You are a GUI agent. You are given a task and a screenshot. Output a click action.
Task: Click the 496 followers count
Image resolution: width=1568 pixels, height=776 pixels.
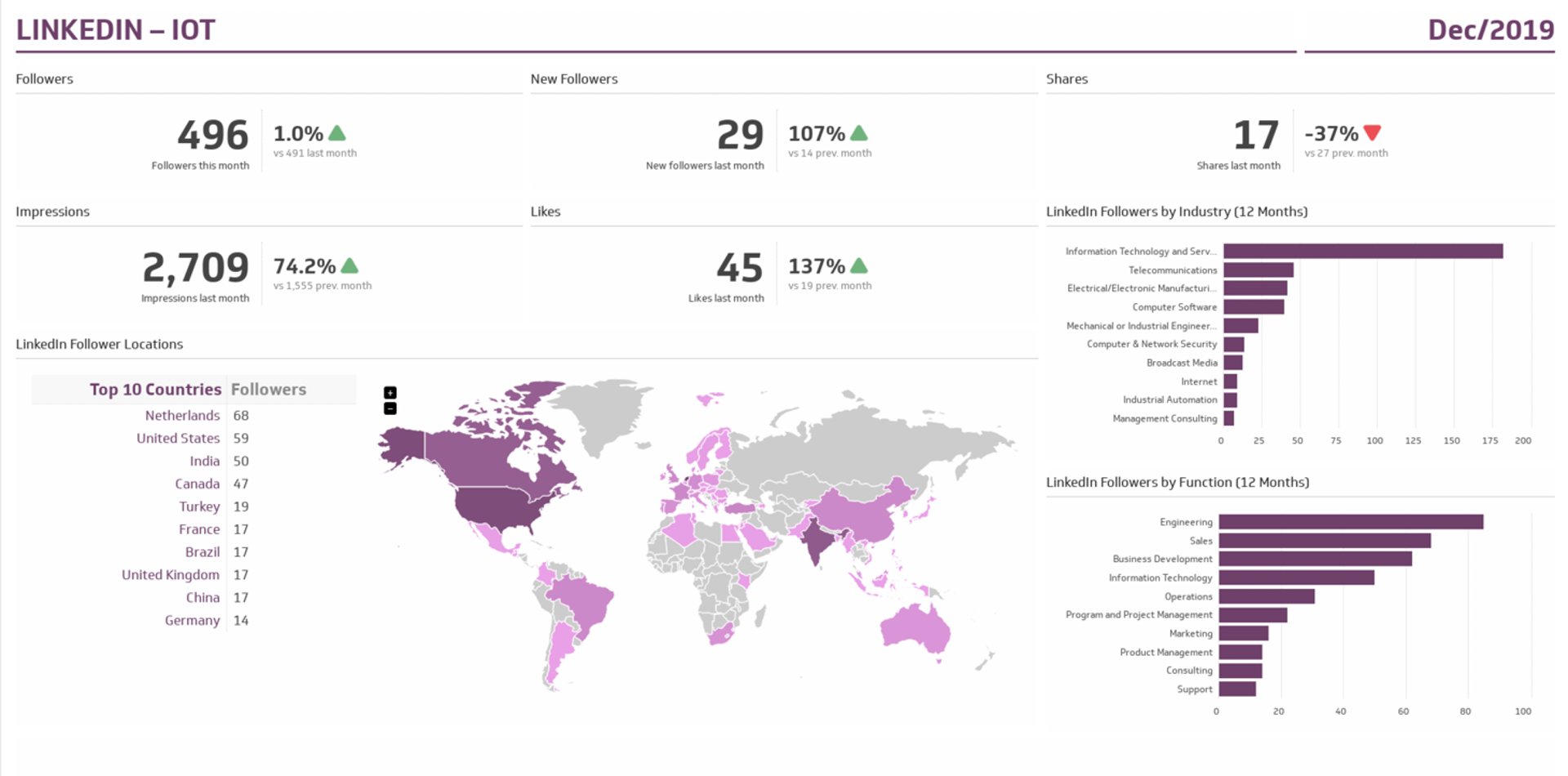pos(213,135)
